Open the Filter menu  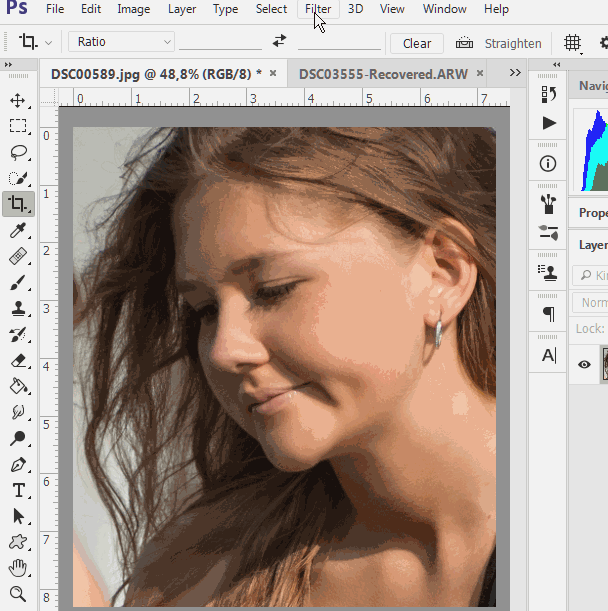point(318,9)
